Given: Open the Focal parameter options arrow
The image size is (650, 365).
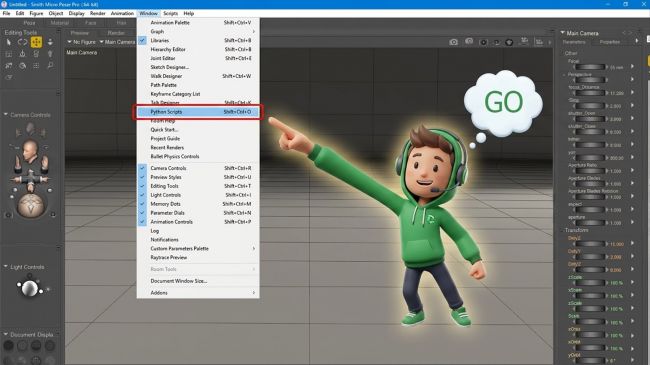Looking at the screenshot, I should [x=632, y=66].
